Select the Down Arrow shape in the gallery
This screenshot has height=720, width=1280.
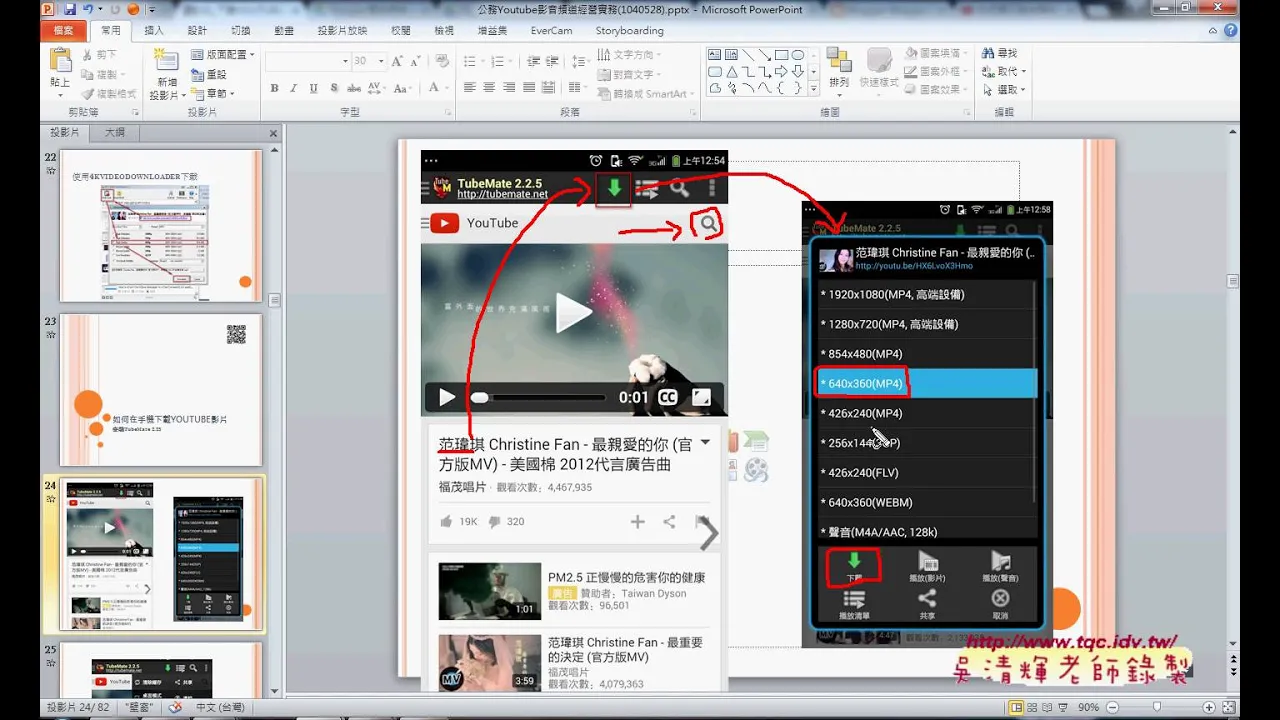point(797,72)
